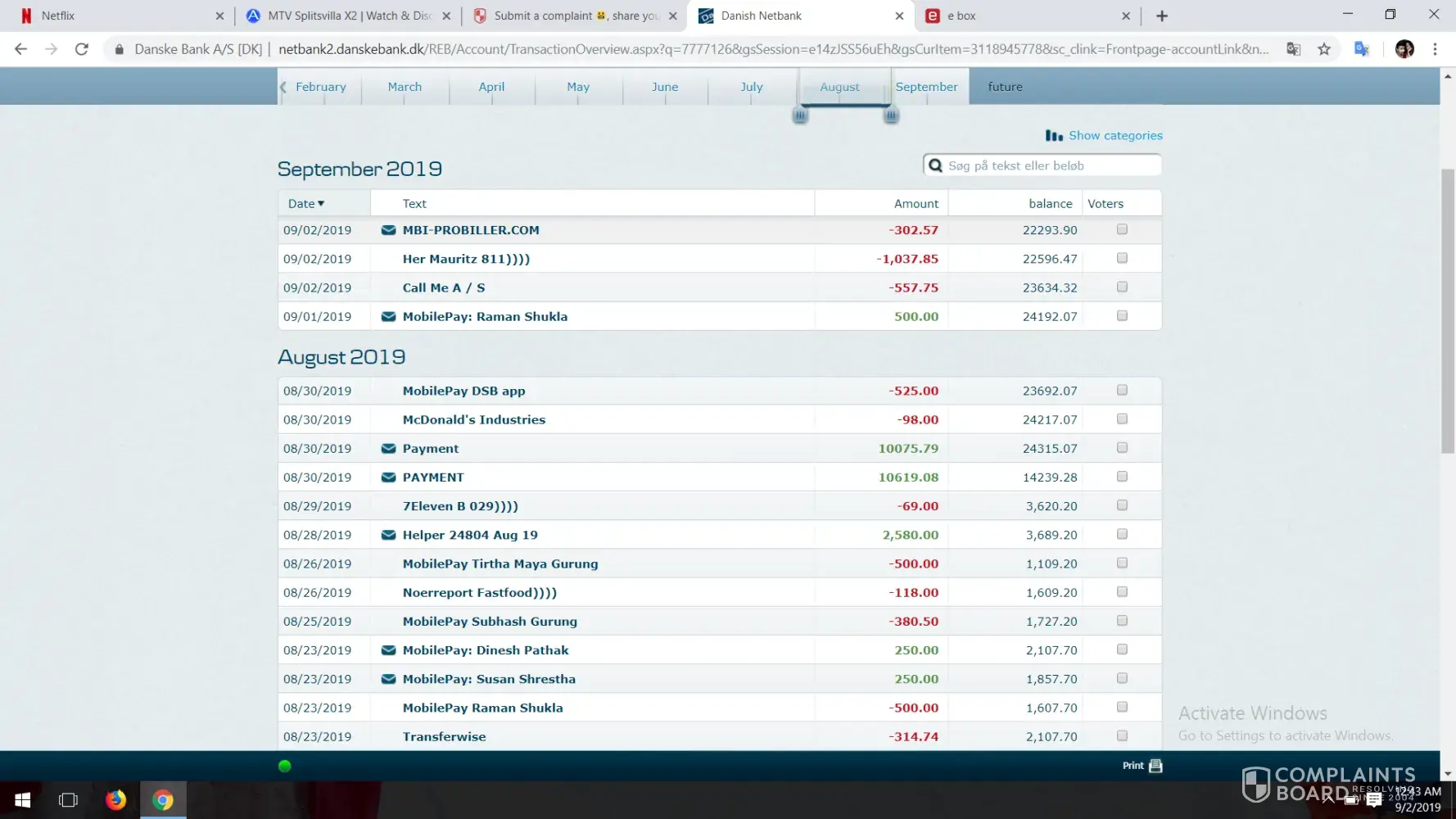Open the Chrome three-dot menu
Screen dimensions: 1456x819
1435,49
